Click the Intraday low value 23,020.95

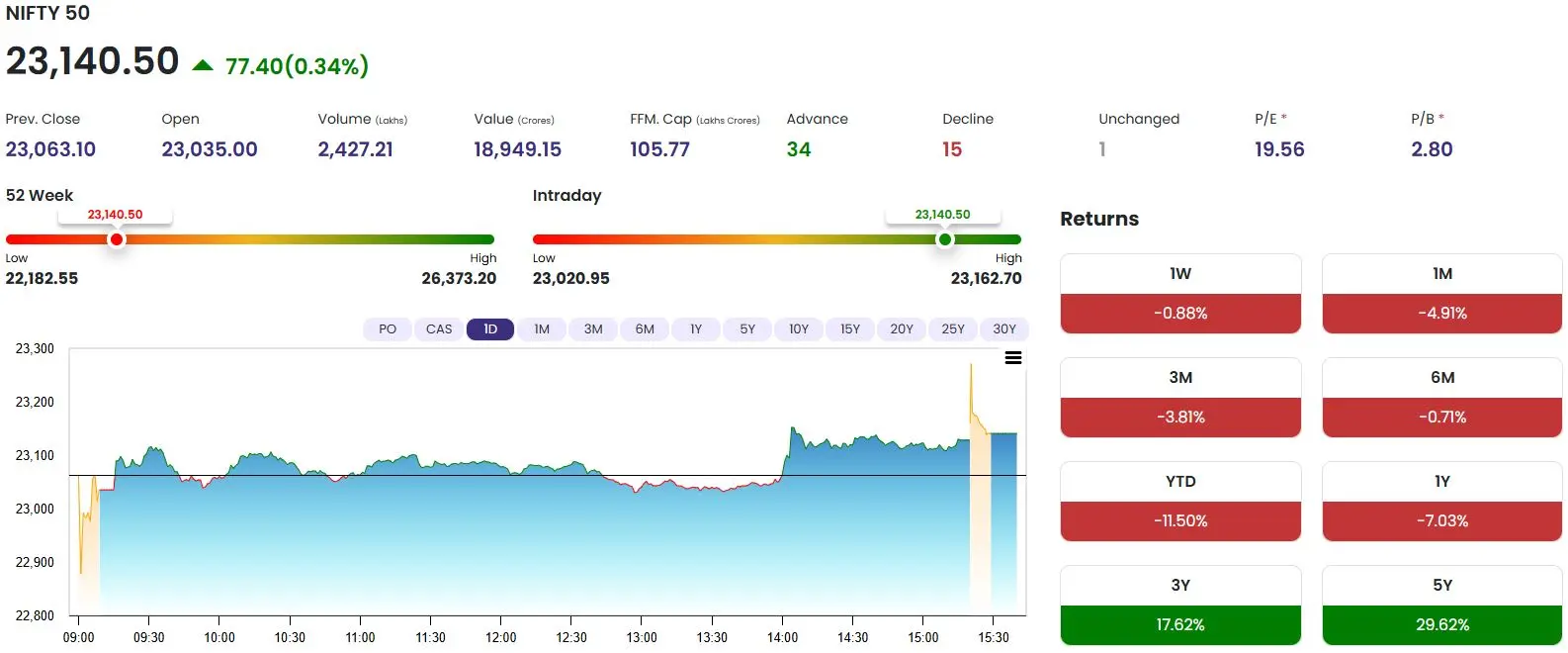571,279
